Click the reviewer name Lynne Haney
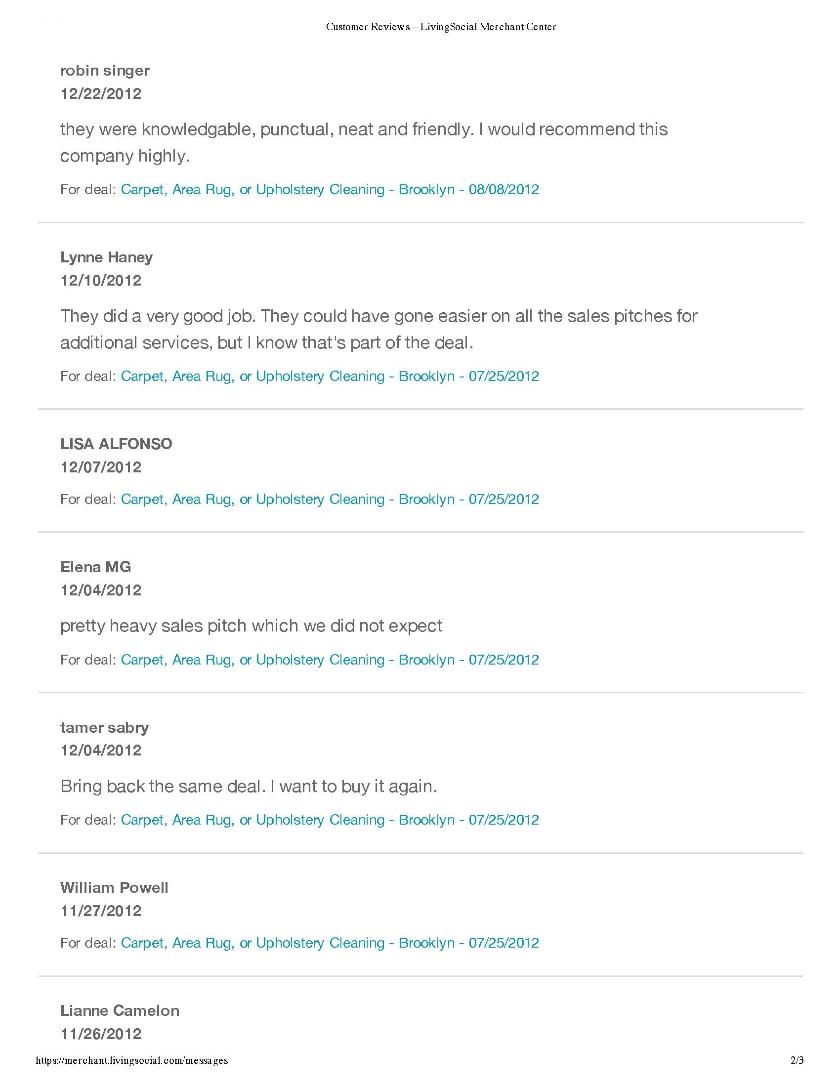This screenshot has width=840, height=1087. [106, 257]
